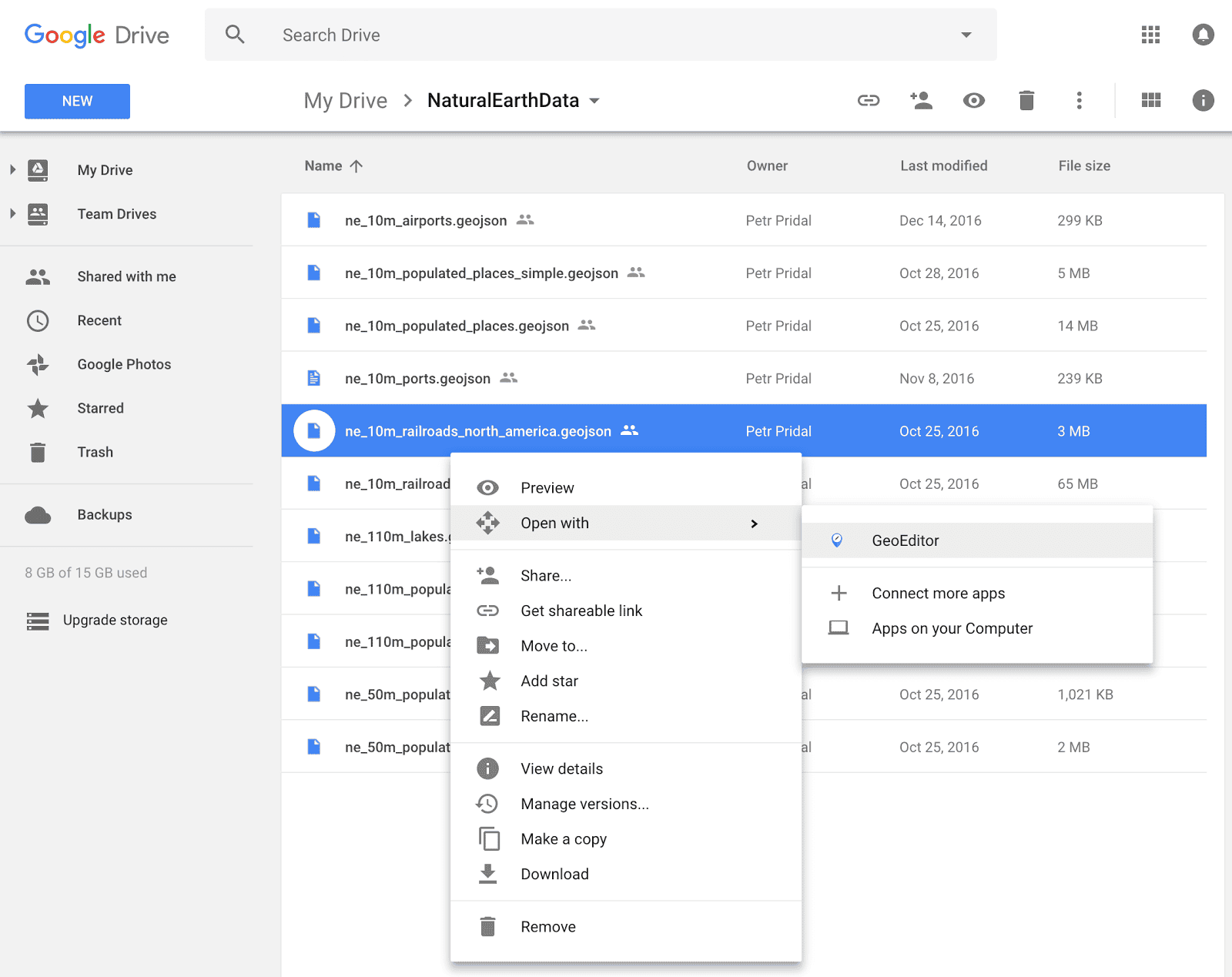1232x977 pixels.
Task: Switch to grid view layout
Action: click(1150, 101)
